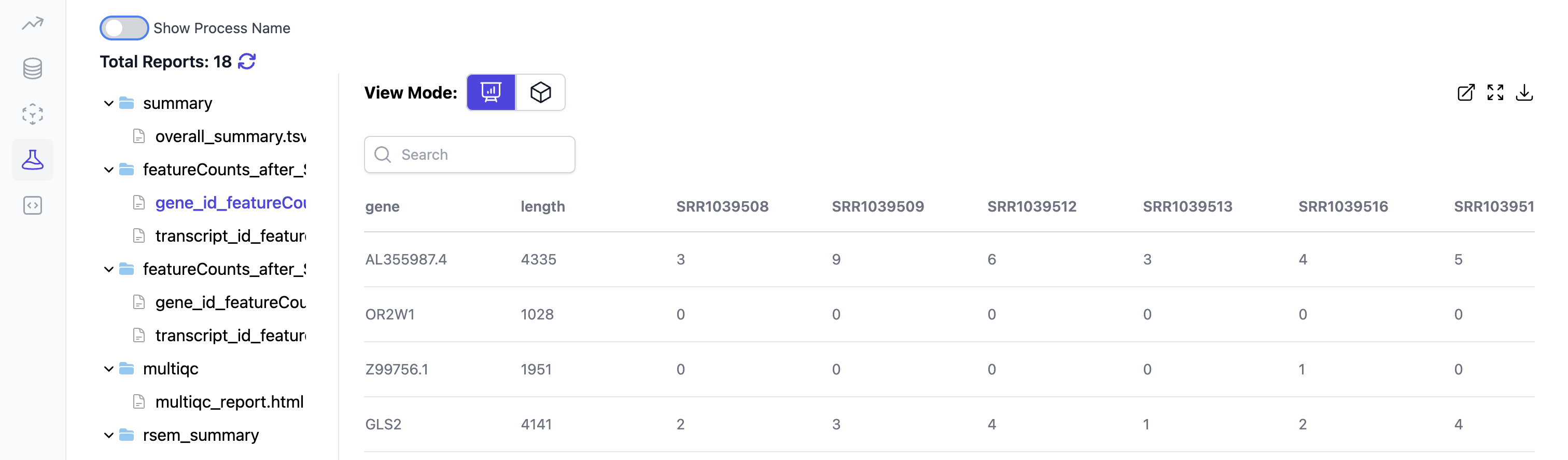This screenshot has height=460, width=1568.
Task: Select transcript_id_feature file
Action: pos(231,235)
